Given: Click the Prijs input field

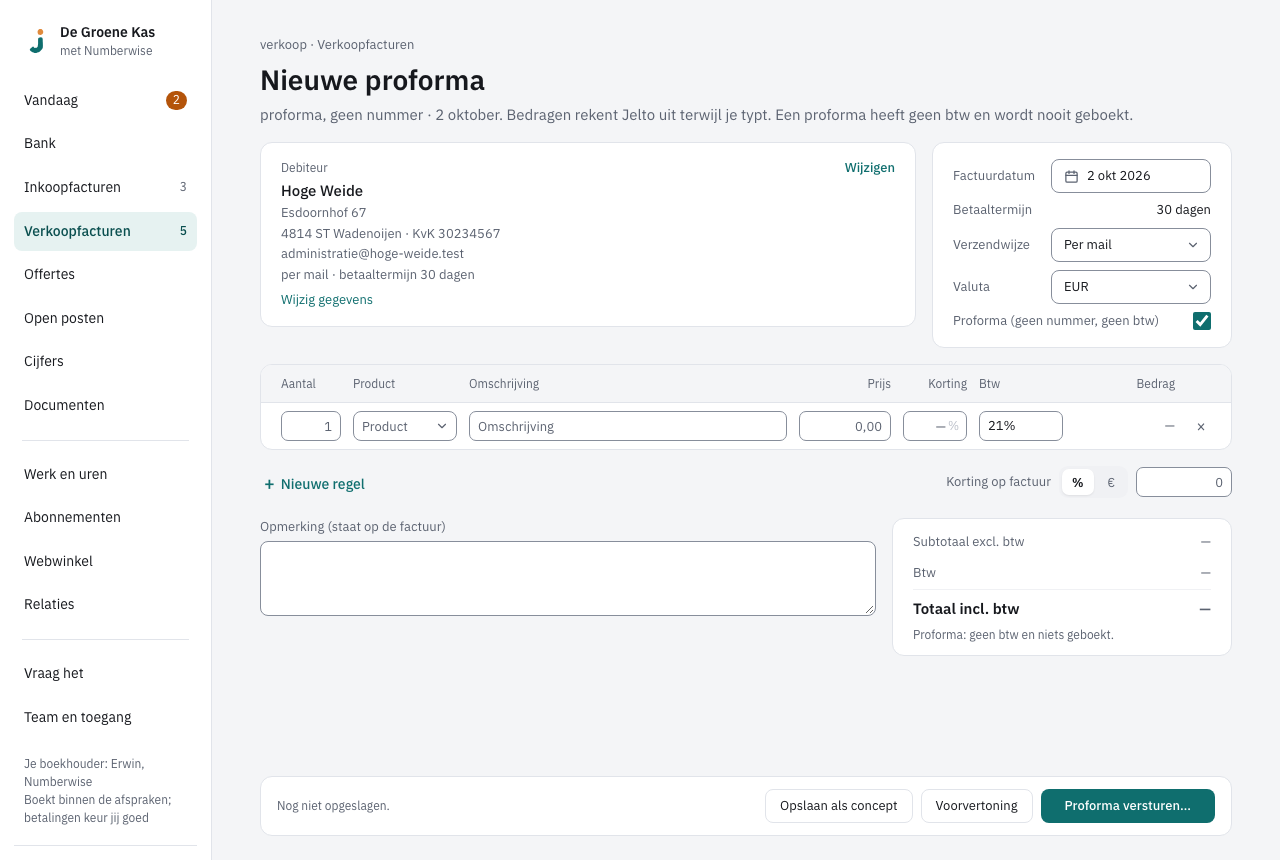Looking at the screenshot, I should (x=845, y=426).
